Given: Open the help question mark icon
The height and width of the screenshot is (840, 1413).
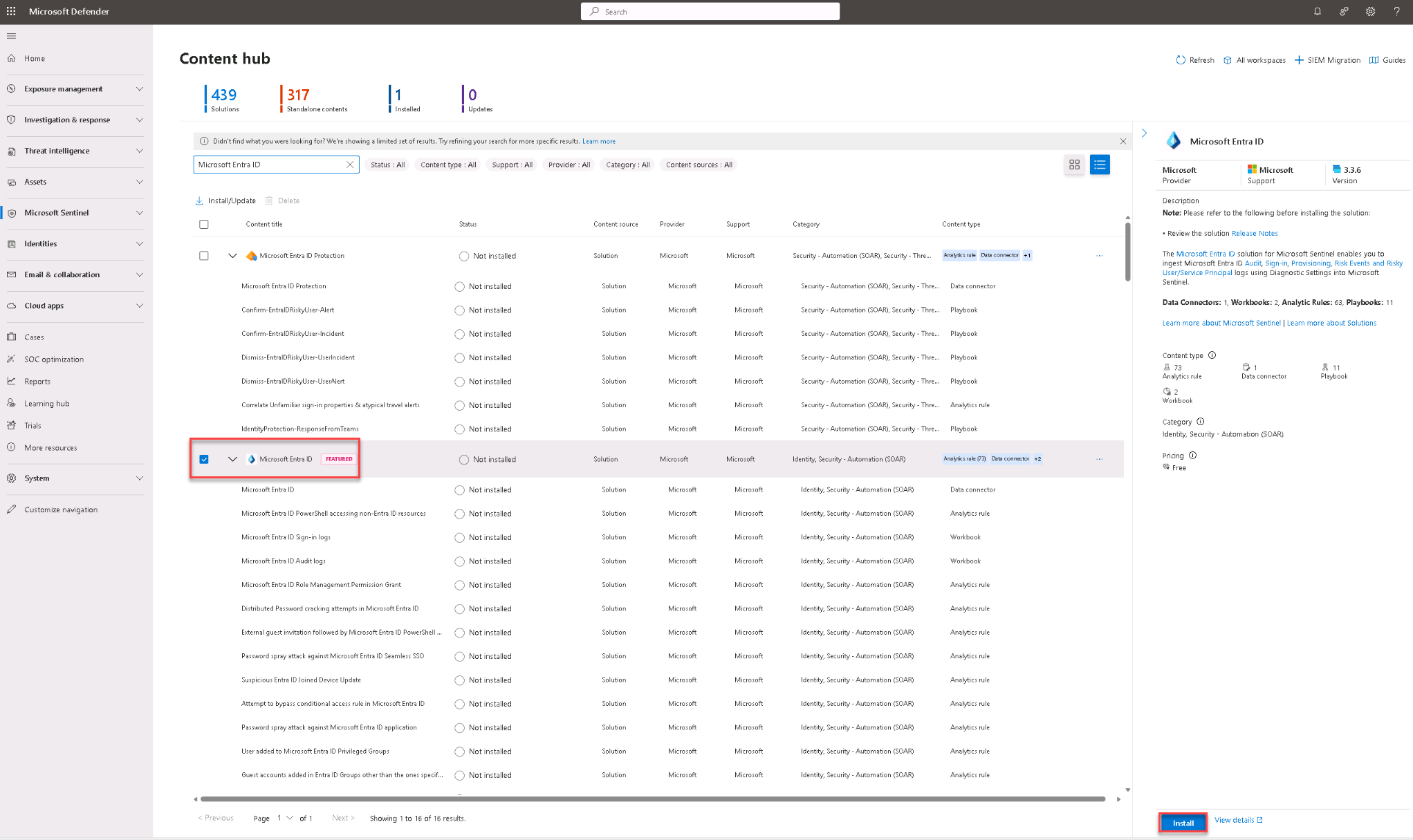Looking at the screenshot, I should pyautogui.click(x=1396, y=11).
